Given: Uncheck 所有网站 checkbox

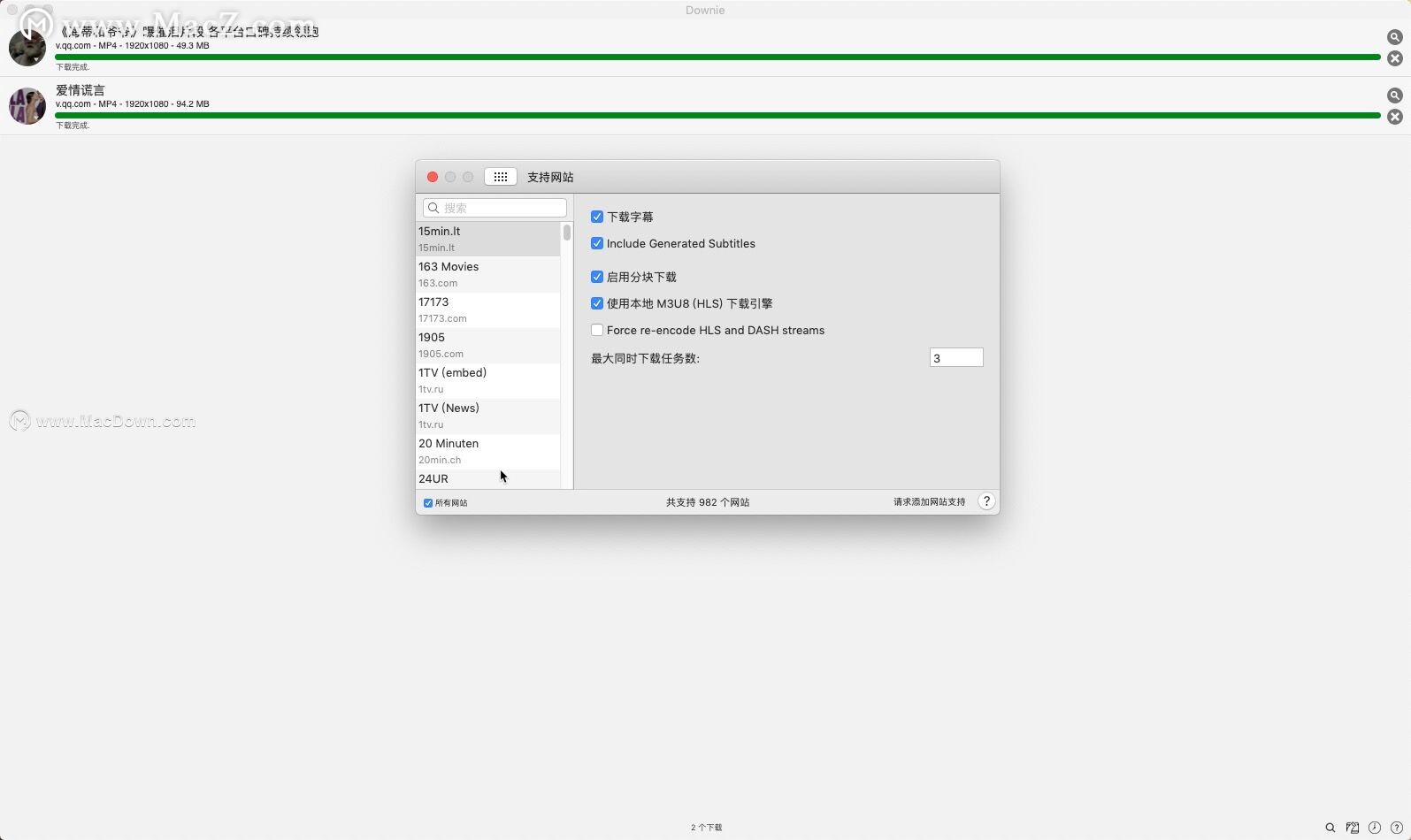Looking at the screenshot, I should pyautogui.click(x=428, y=503).
